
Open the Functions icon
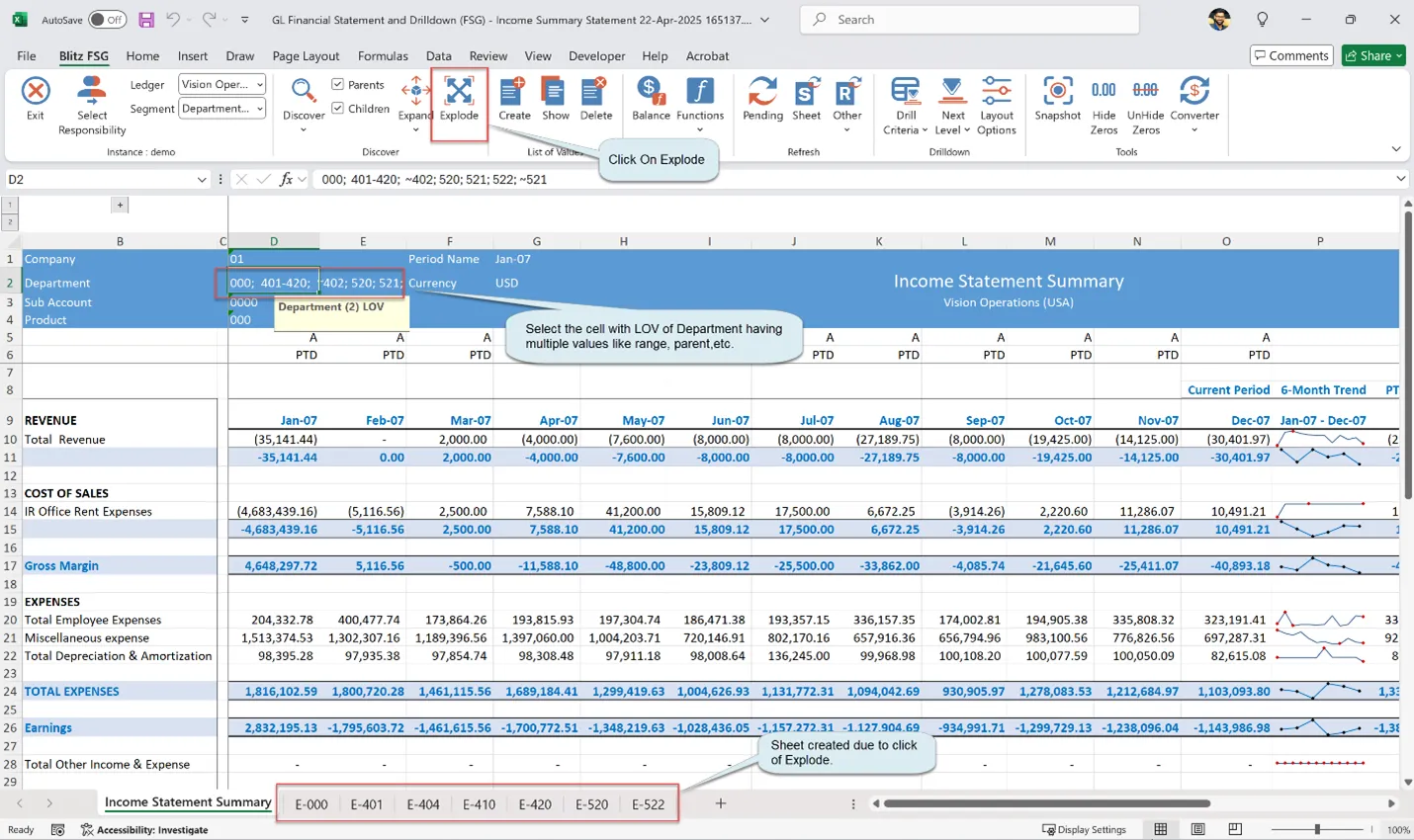pyautogui.click(x=700, y=91)
